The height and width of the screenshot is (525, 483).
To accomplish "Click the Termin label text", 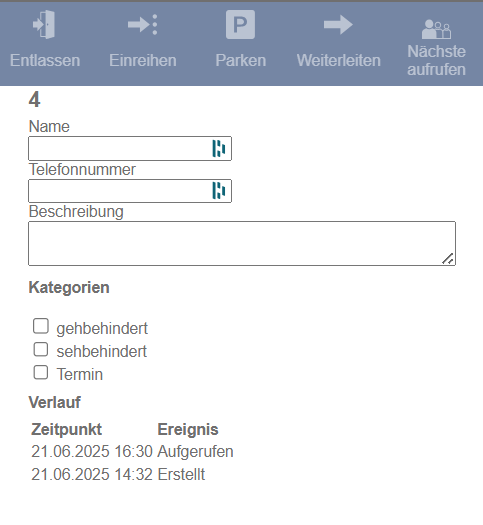I will (x=80, y=374).
